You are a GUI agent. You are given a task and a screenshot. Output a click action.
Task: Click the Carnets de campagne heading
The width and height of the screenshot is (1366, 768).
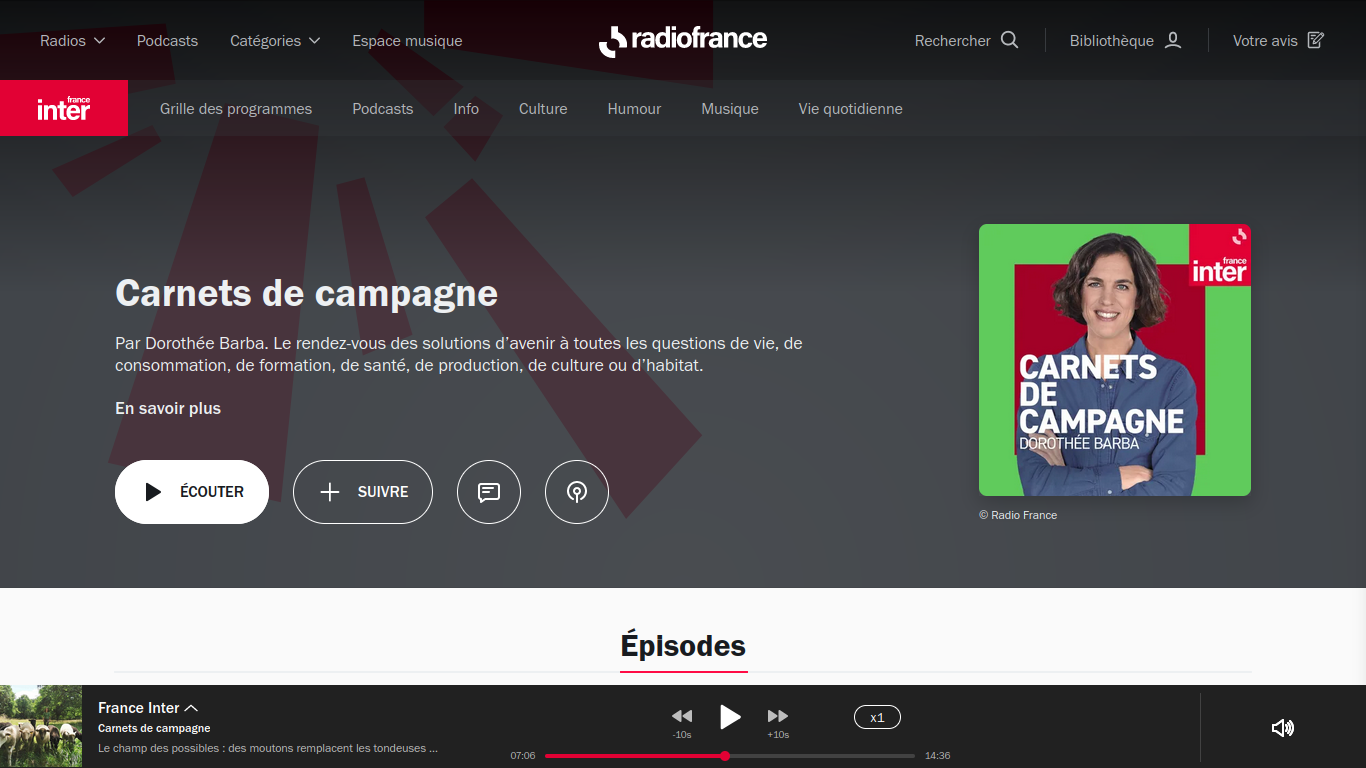click(306, 293)
